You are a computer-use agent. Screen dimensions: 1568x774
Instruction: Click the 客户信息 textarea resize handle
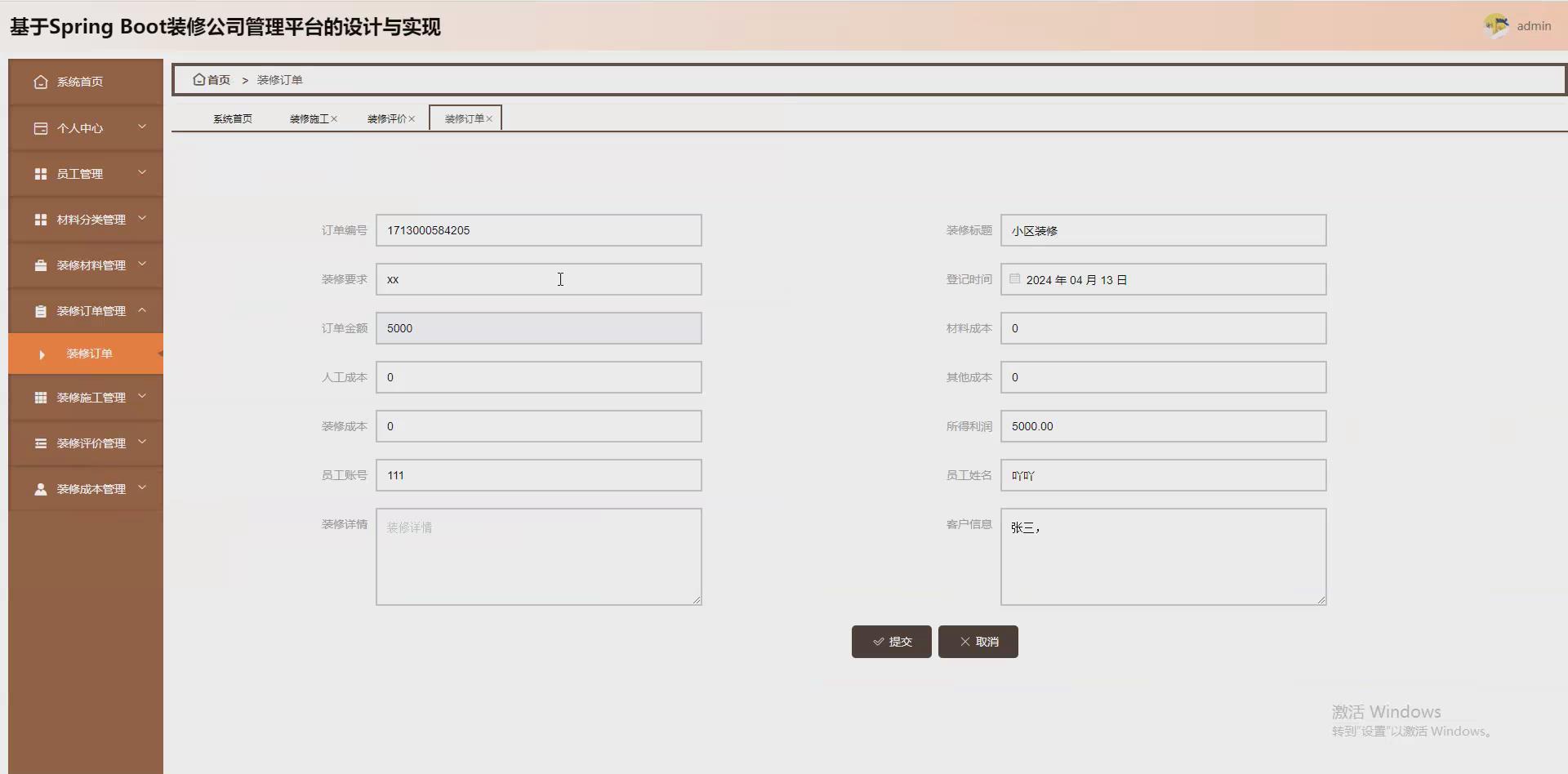1321,600
